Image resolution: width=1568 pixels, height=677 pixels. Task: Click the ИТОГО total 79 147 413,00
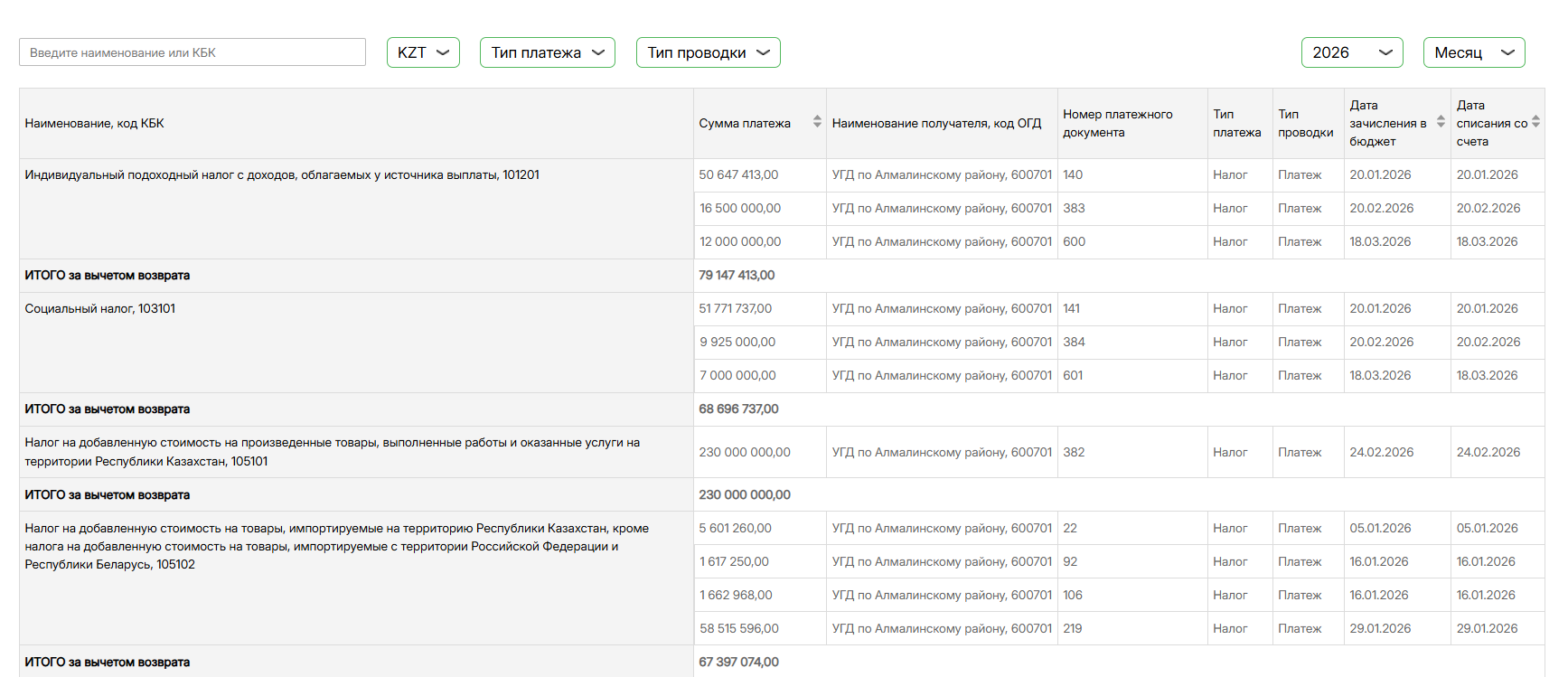pyautogui.click(x=737, y=276)
